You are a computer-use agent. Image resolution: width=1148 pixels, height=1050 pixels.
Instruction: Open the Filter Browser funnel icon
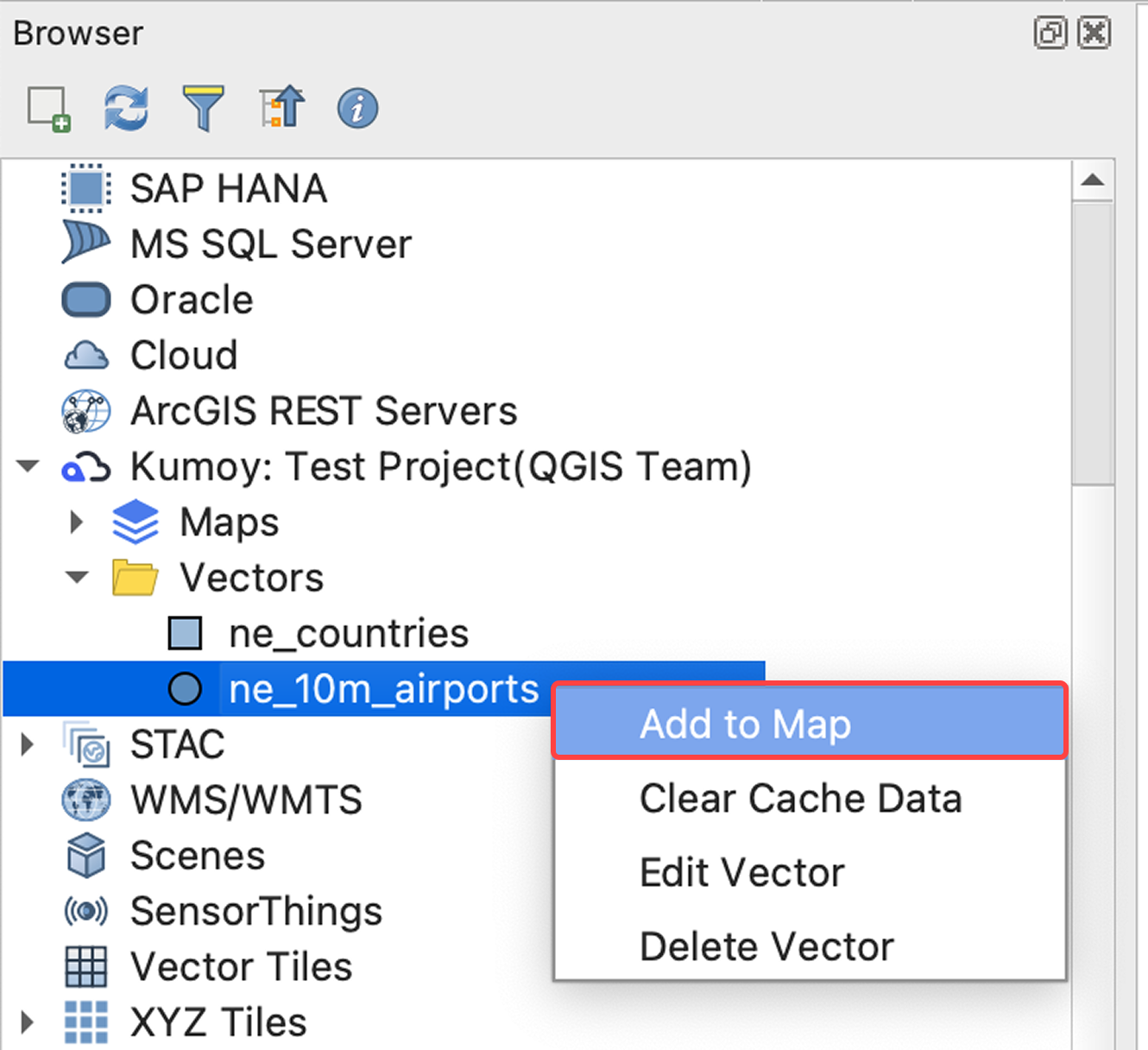pyautogui.click(x=203, y=109)
